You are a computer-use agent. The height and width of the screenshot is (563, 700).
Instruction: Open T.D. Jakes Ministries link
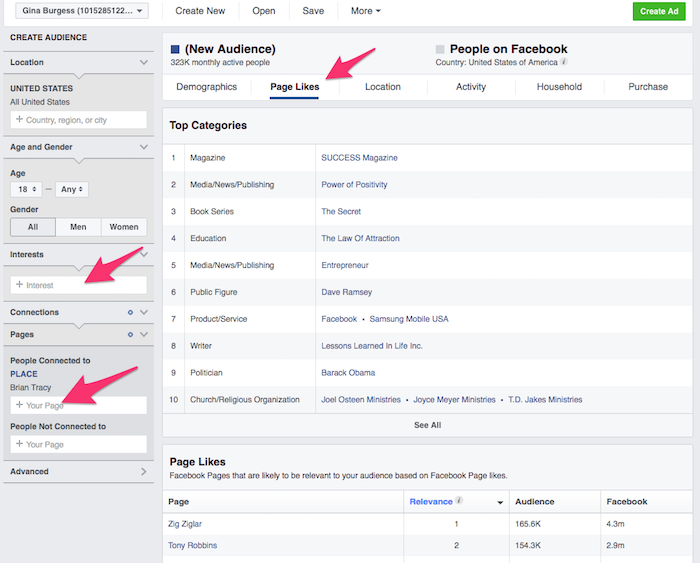(545, 400)
